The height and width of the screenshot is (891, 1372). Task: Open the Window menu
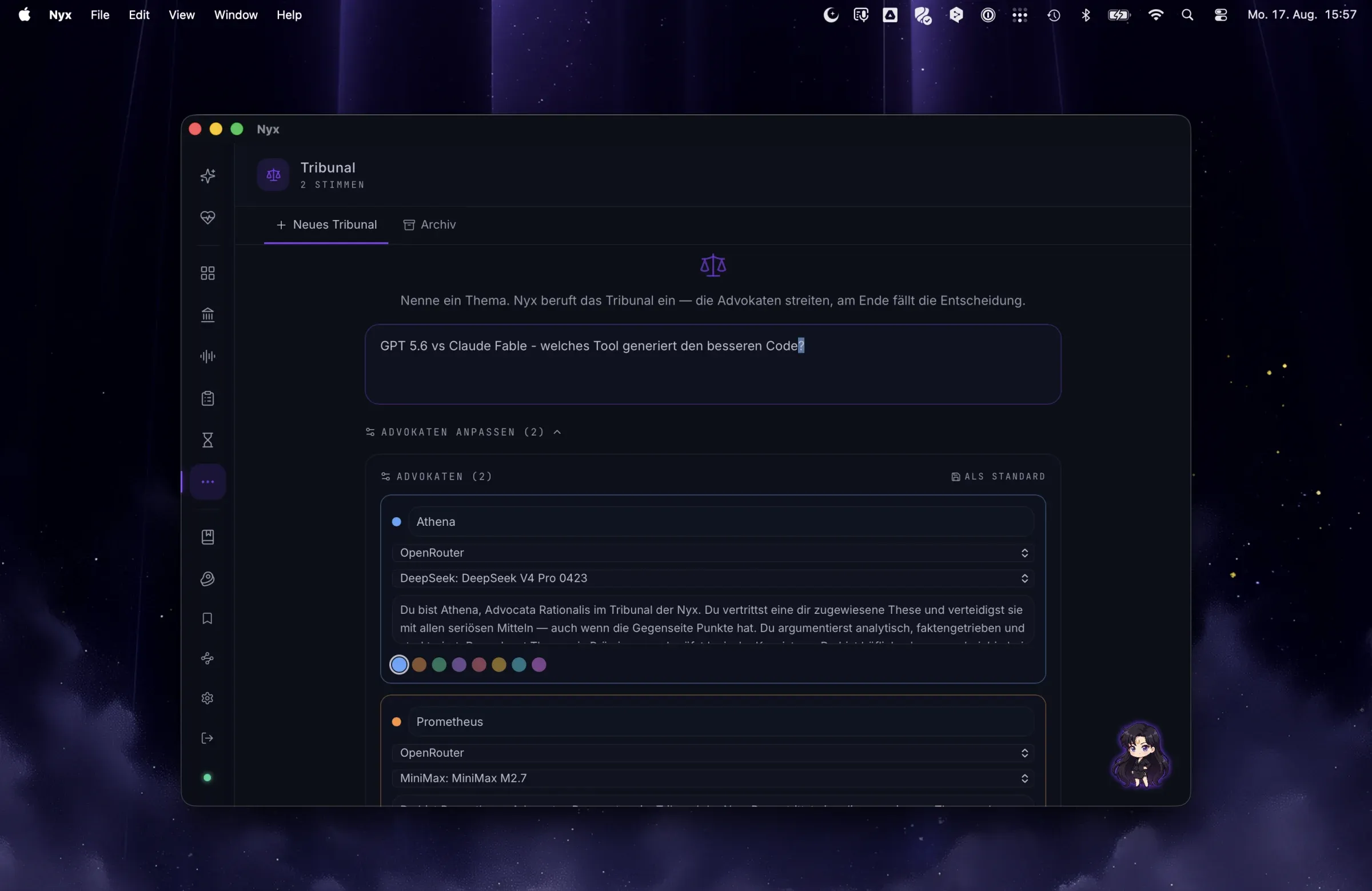[236, 15]
